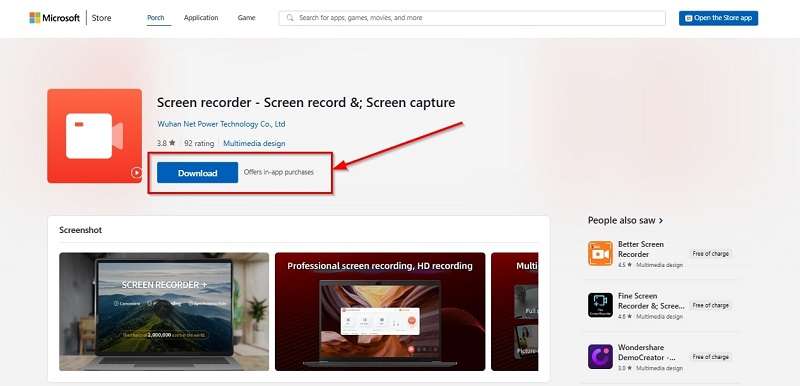Viewport: 800px width, 386px height.
Task: Open the Professional screen recording screenshot
Action: 380,312
